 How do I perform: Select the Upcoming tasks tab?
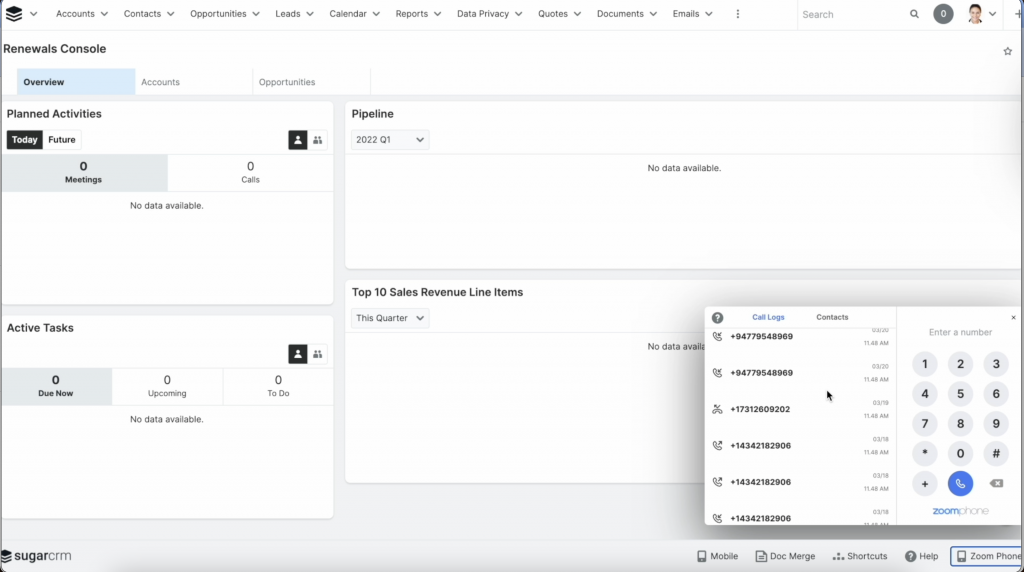pyautogui.click(x=167, y=386)
